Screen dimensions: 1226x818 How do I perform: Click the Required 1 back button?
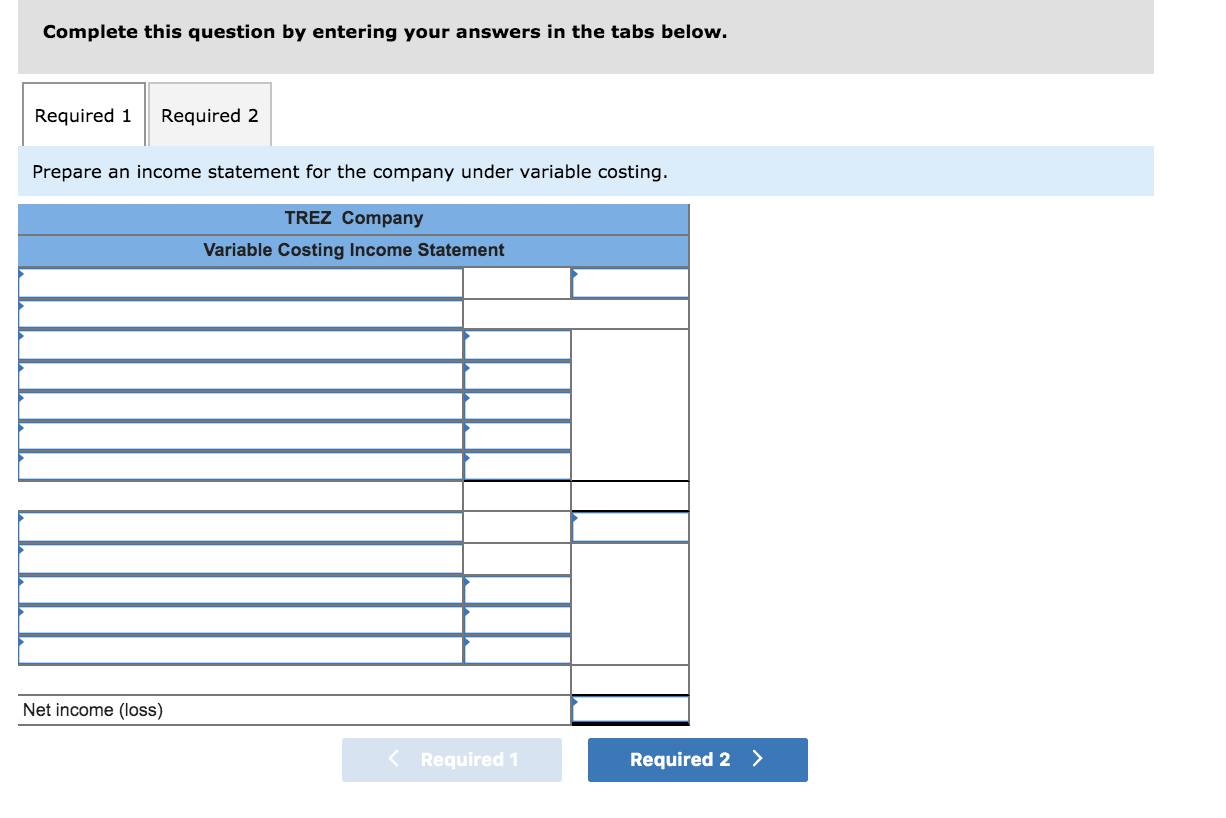[x=452, y=759]
